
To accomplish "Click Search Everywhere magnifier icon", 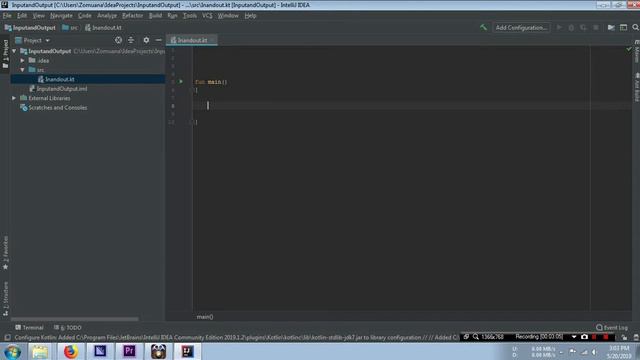I will 636,27.
